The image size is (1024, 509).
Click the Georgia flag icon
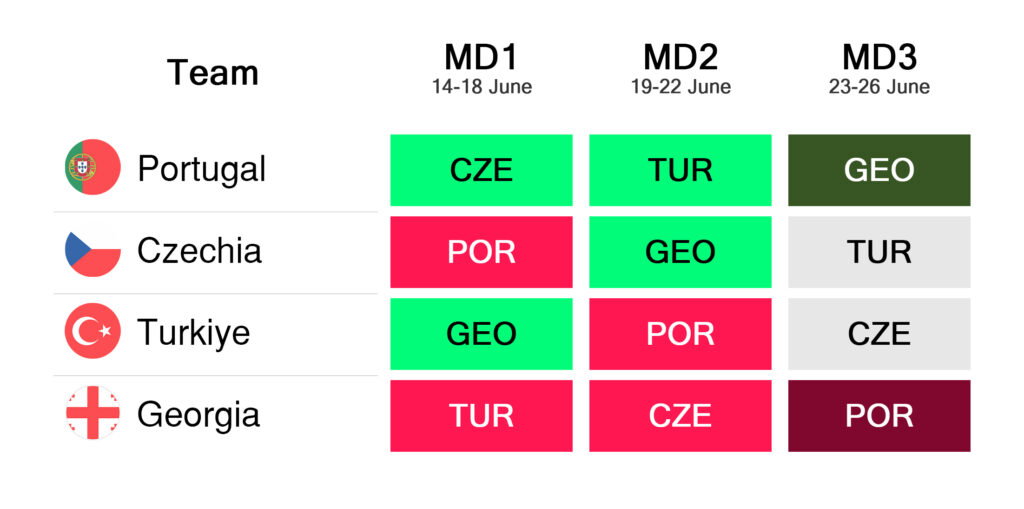coord(92,414)
